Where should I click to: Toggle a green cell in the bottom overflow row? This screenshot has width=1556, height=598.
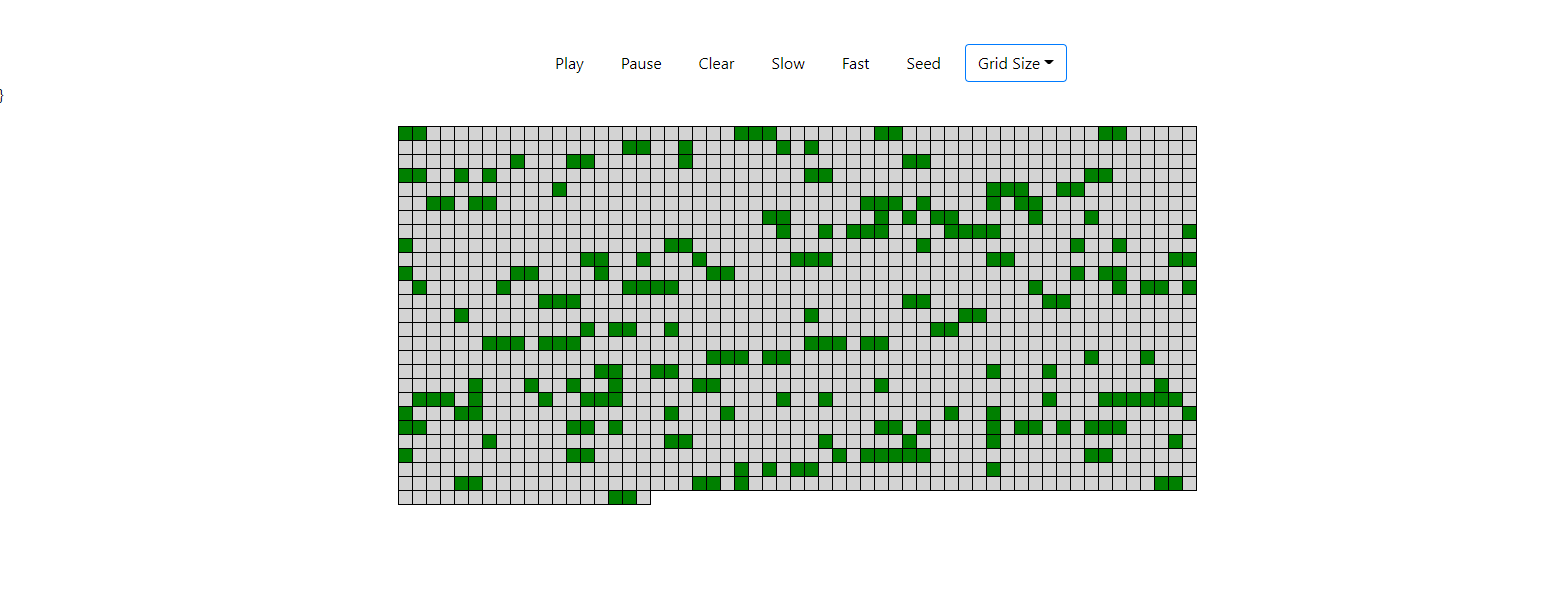point(620,497)
